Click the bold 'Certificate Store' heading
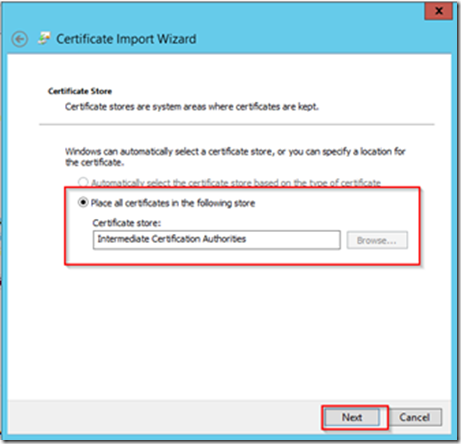The image size is (461, 444). pos(80,91)
